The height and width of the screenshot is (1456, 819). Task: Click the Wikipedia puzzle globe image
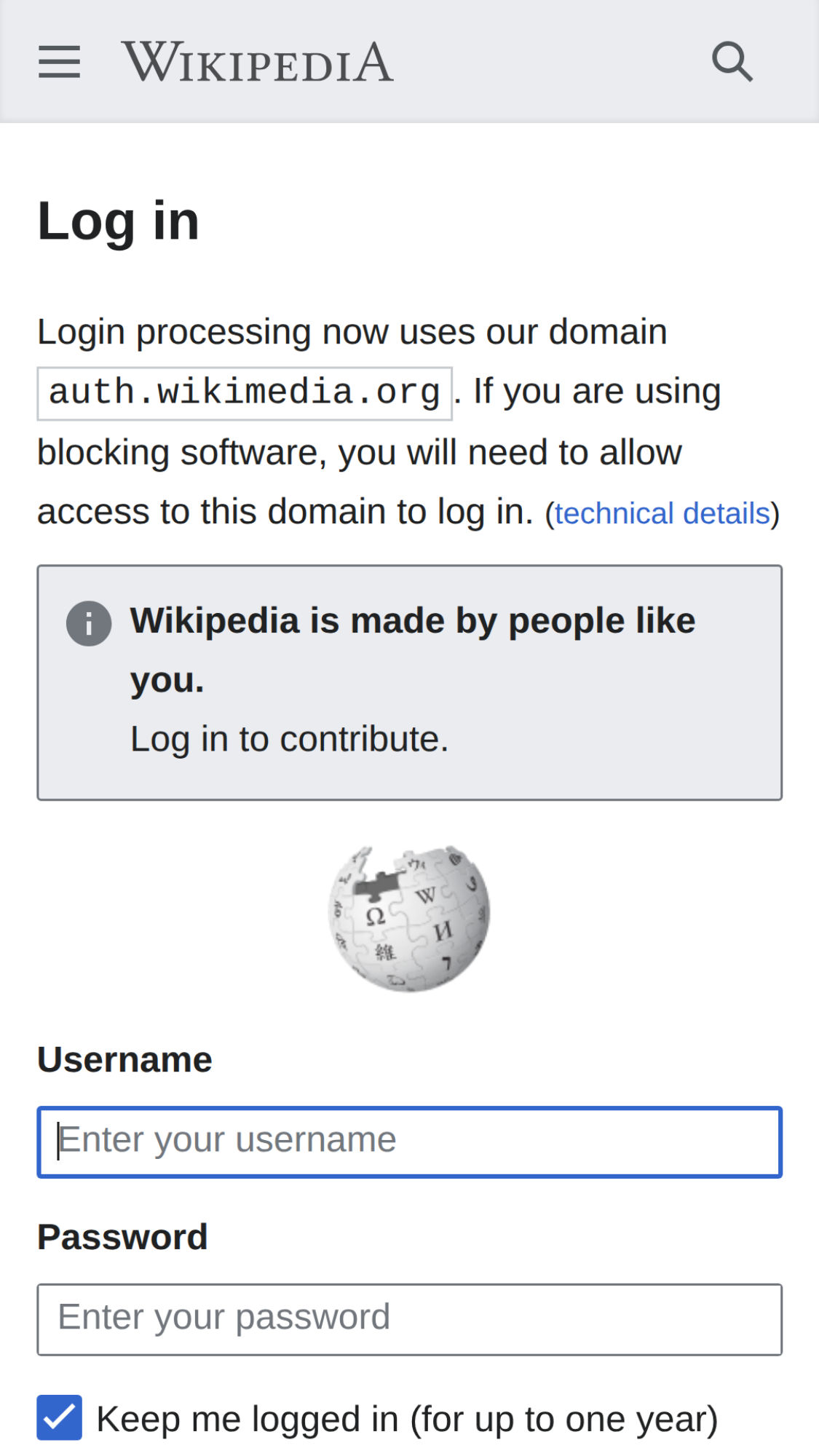(x=409, y=918)
